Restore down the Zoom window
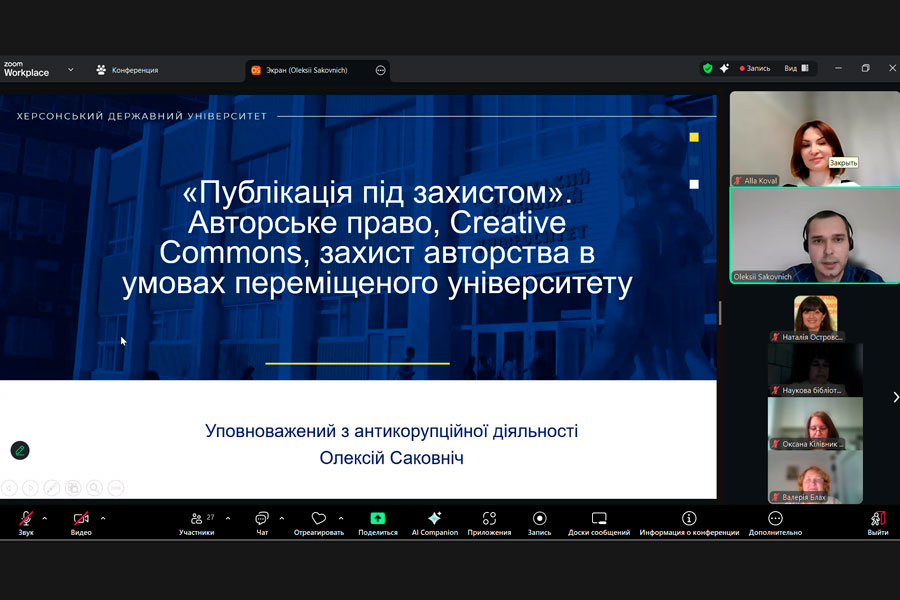Screen dimensions: 900x600 866,68
